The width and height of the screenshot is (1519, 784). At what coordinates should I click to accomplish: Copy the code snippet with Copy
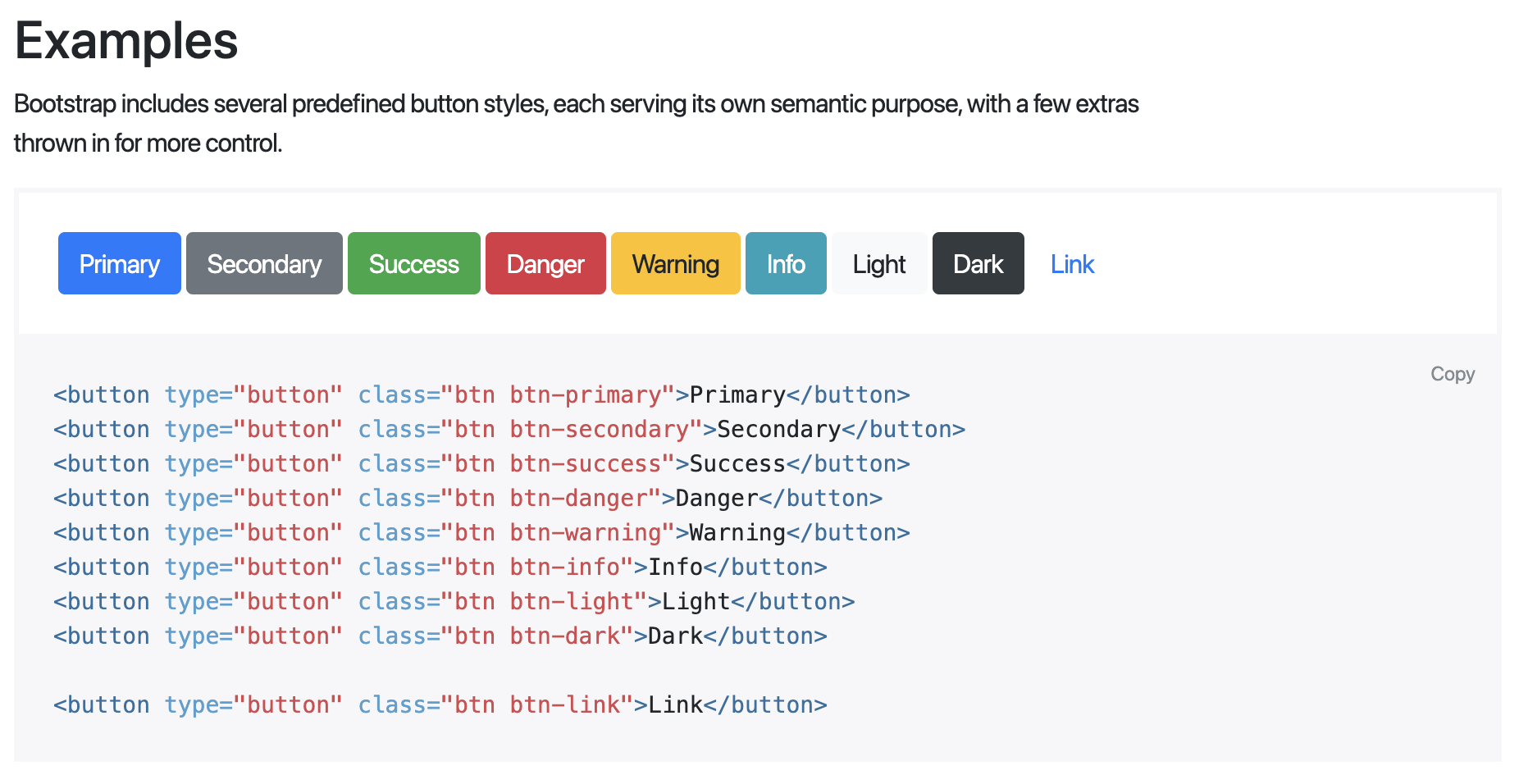1452,374
